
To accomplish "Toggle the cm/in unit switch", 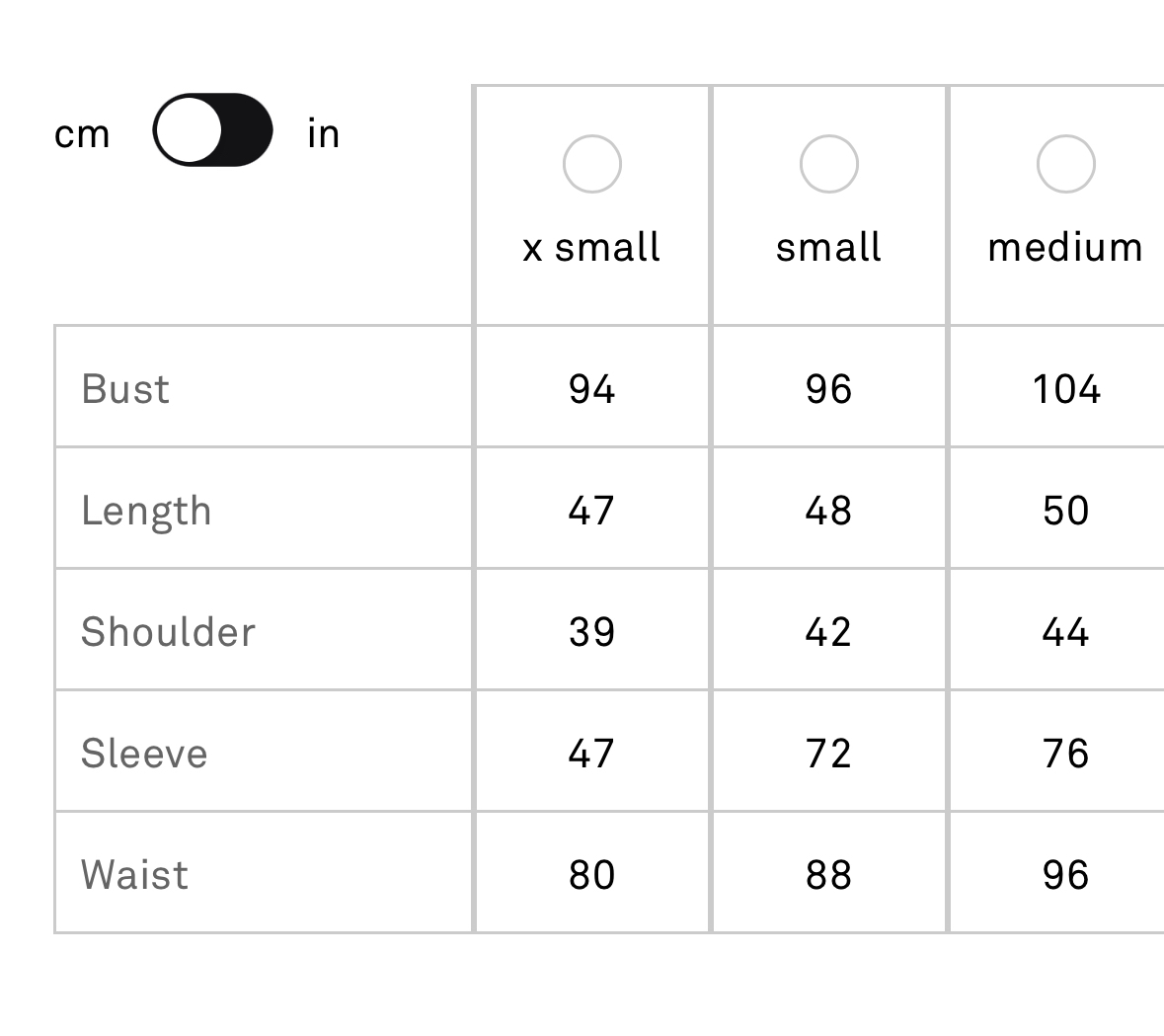I will pos(212,130).
